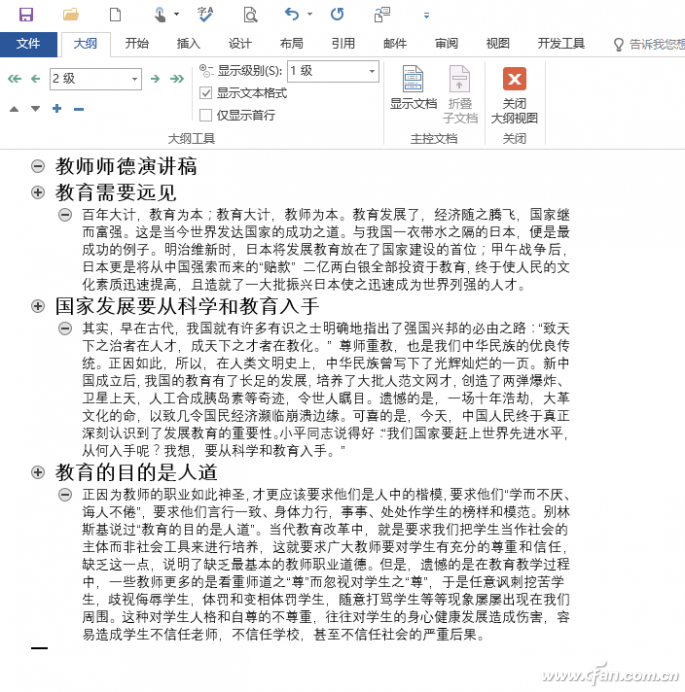The image size is (685, 692).
Task: Click the Open folder icon
Action: [x=71, y=15]
